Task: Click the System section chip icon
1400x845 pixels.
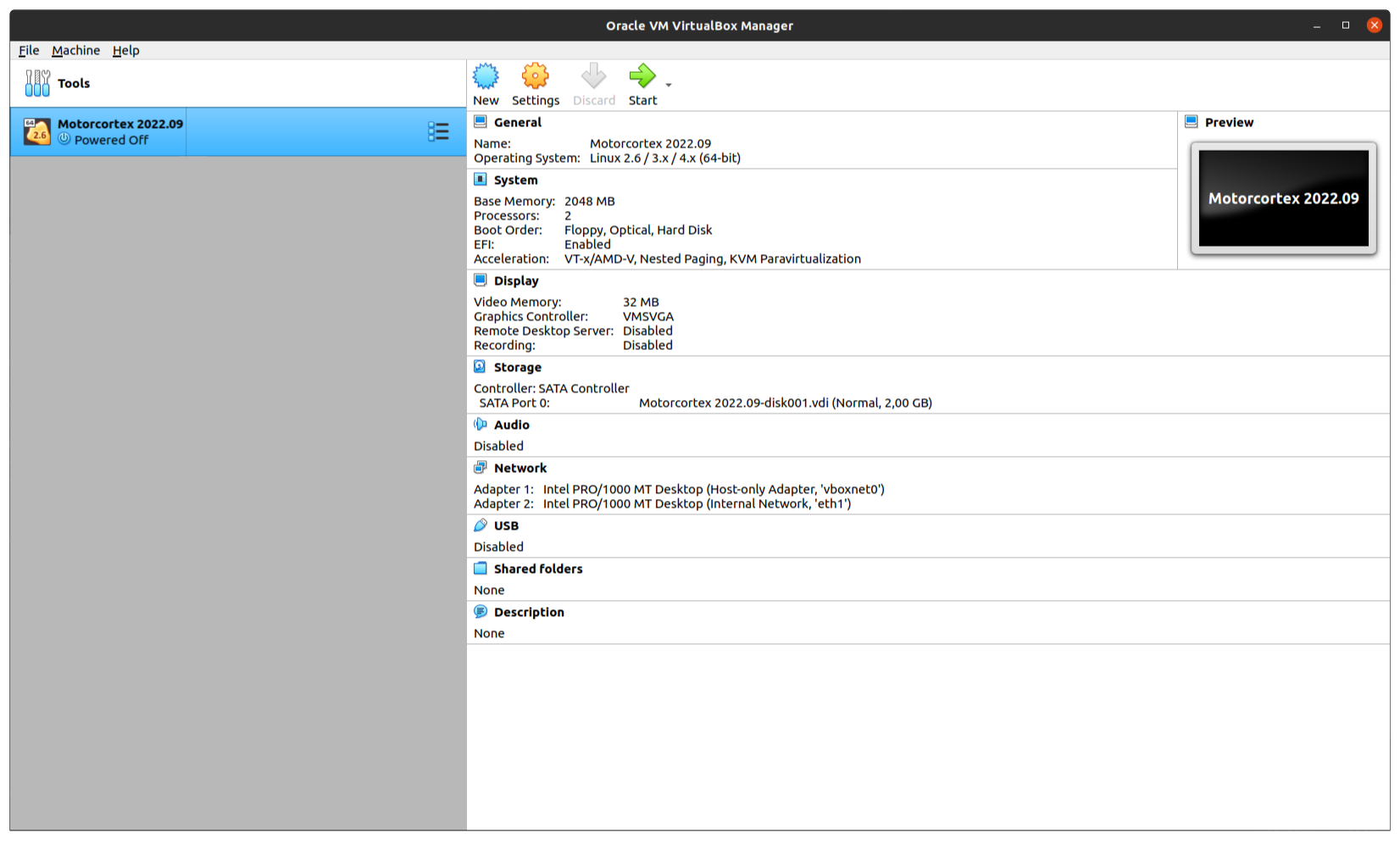Action: click(481, 180)
